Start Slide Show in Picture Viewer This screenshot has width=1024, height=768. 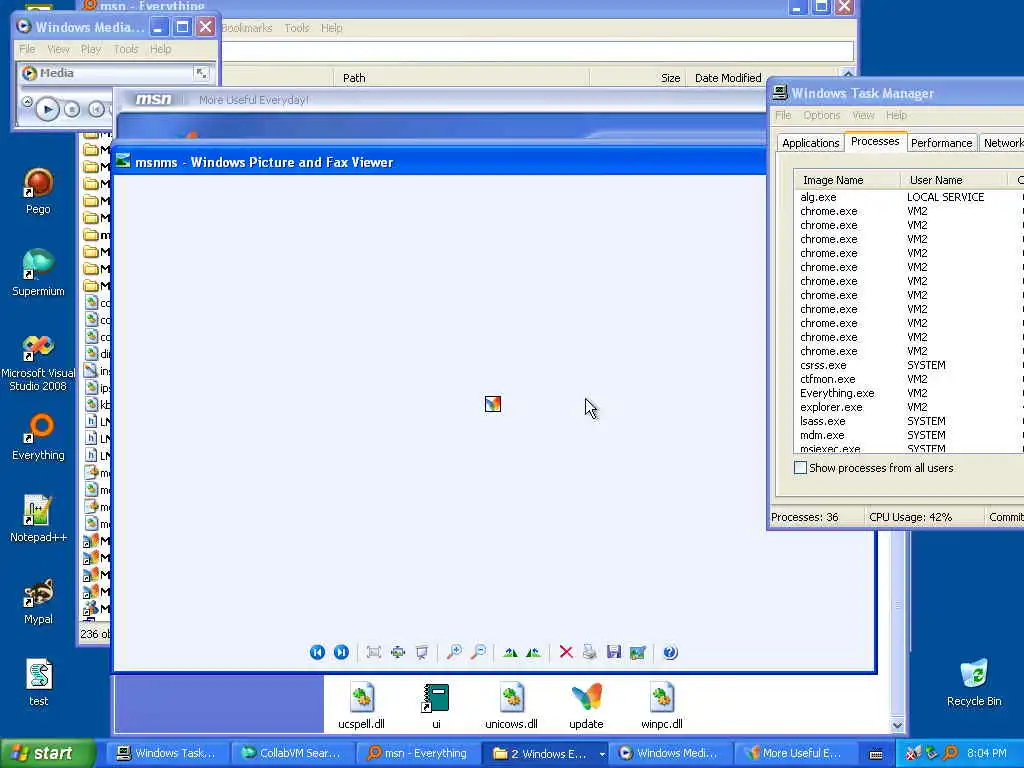[422, 652]
